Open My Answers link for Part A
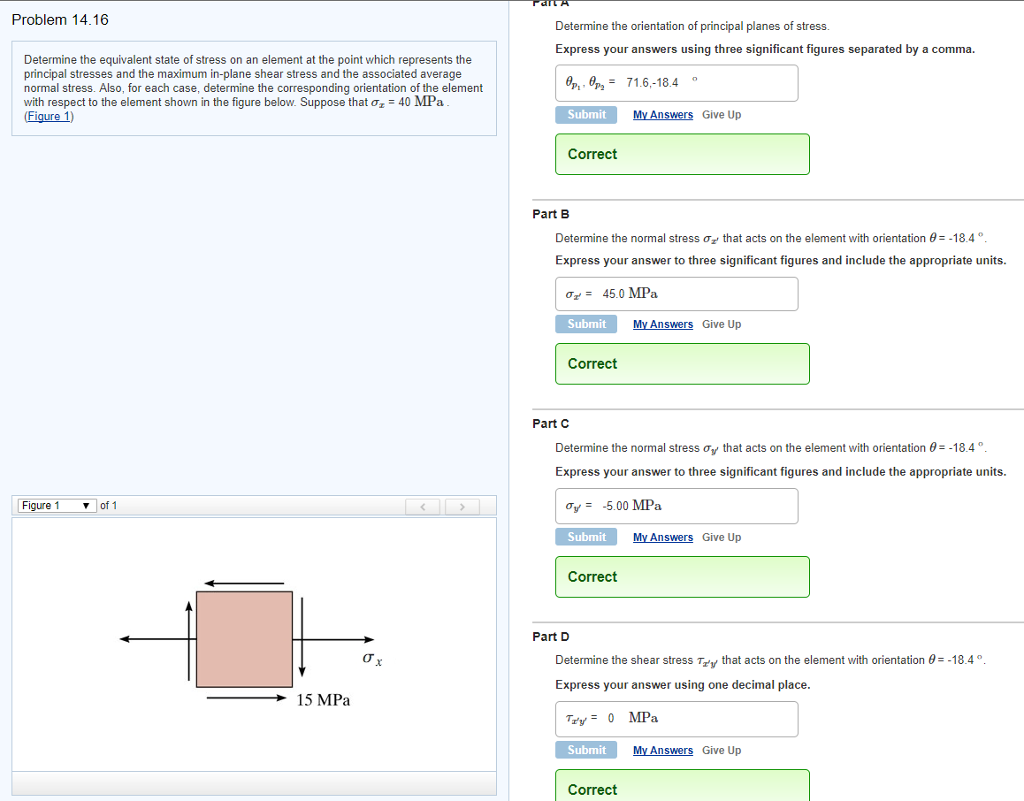 [662, 115]
